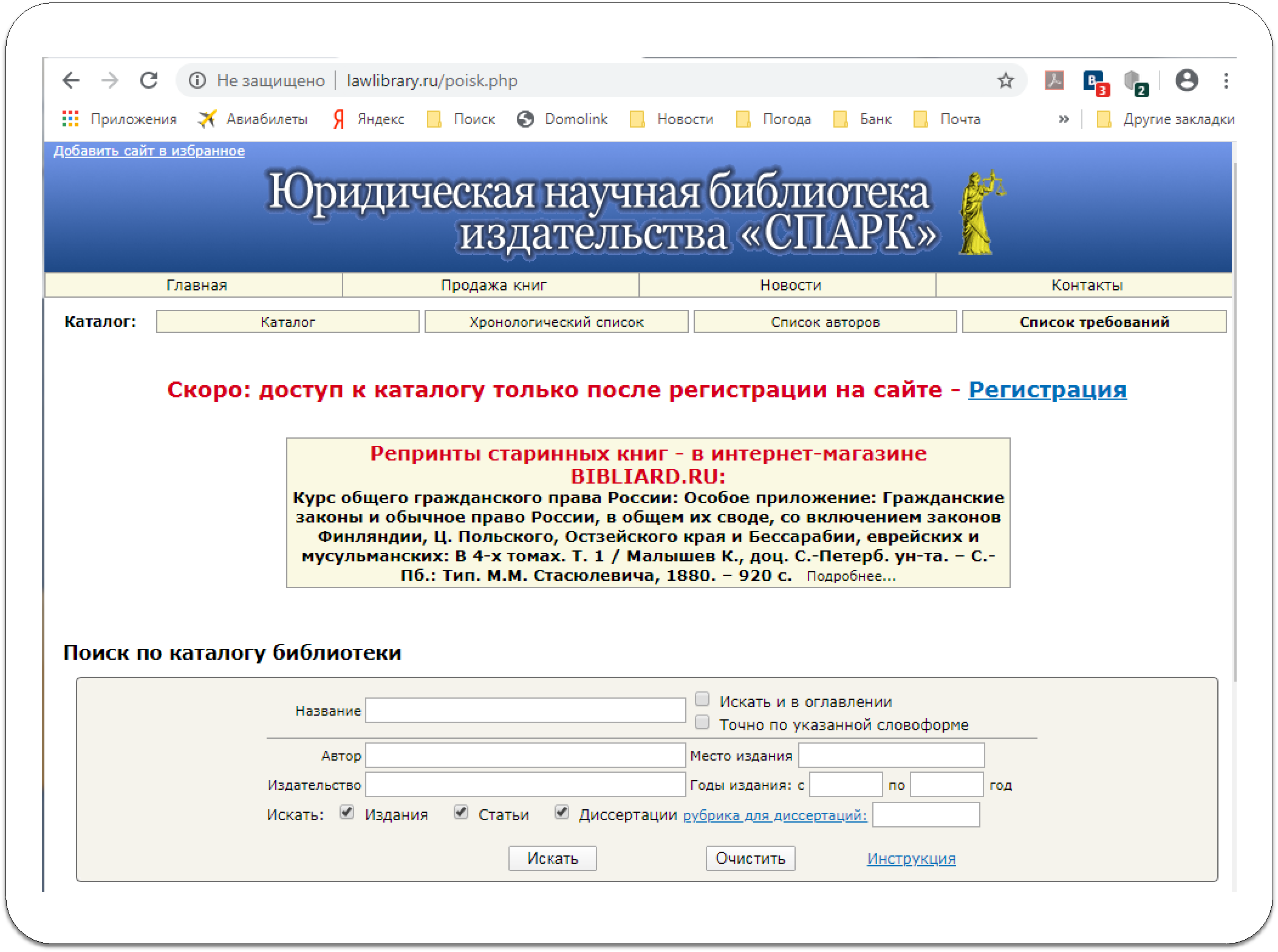Open the Погода bookmarks folder

[x=773, y=119]
